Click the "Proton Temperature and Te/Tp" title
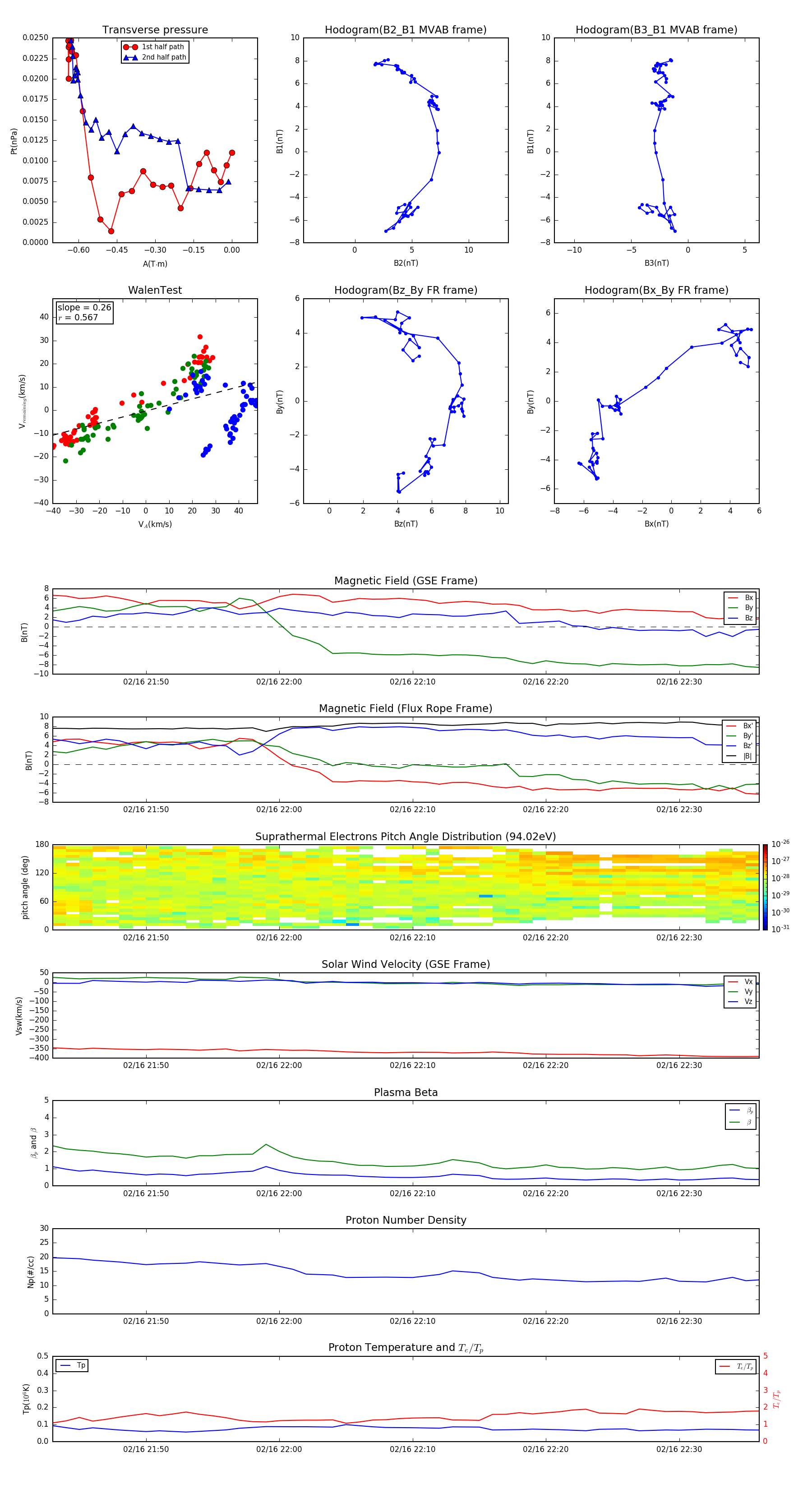This screenshot has height=1489, width=812. click(406, 1348)
